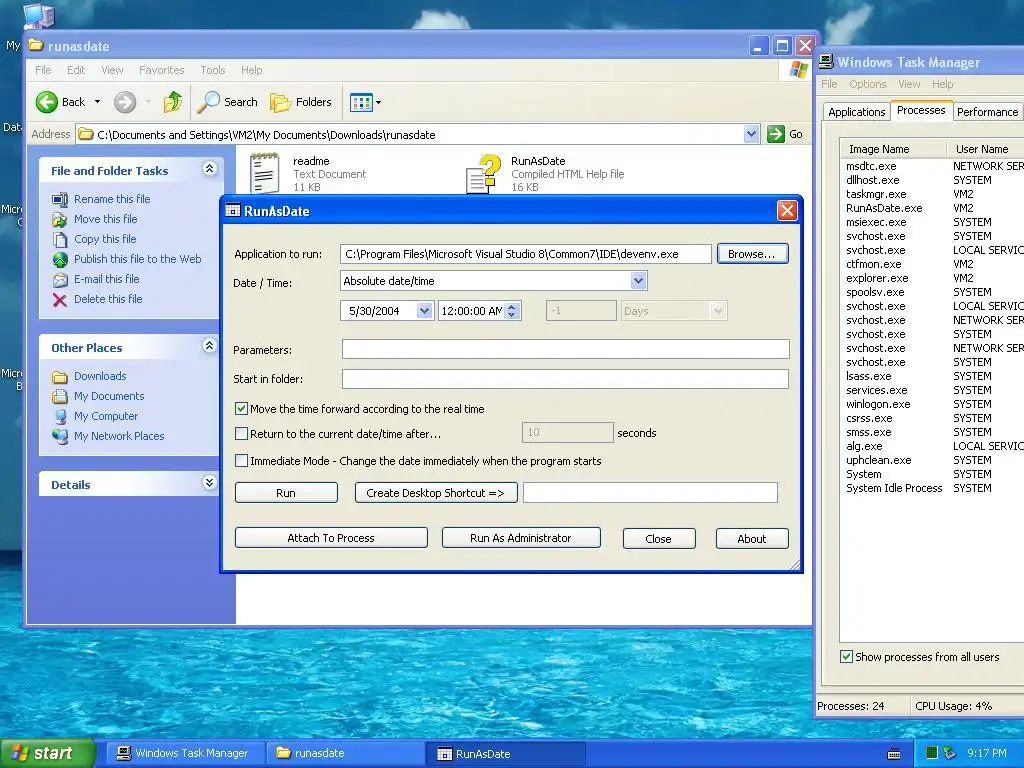Click in the Parameters text field
This screenshot has height=768, width=1024.
tap(566, 349)
